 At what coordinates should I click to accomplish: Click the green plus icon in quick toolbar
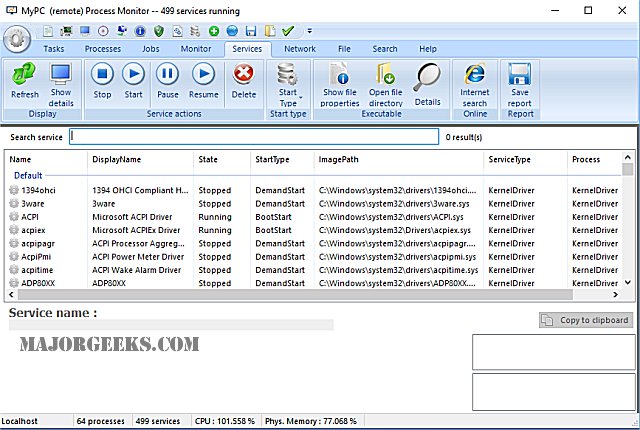click(x=213, y=31)
